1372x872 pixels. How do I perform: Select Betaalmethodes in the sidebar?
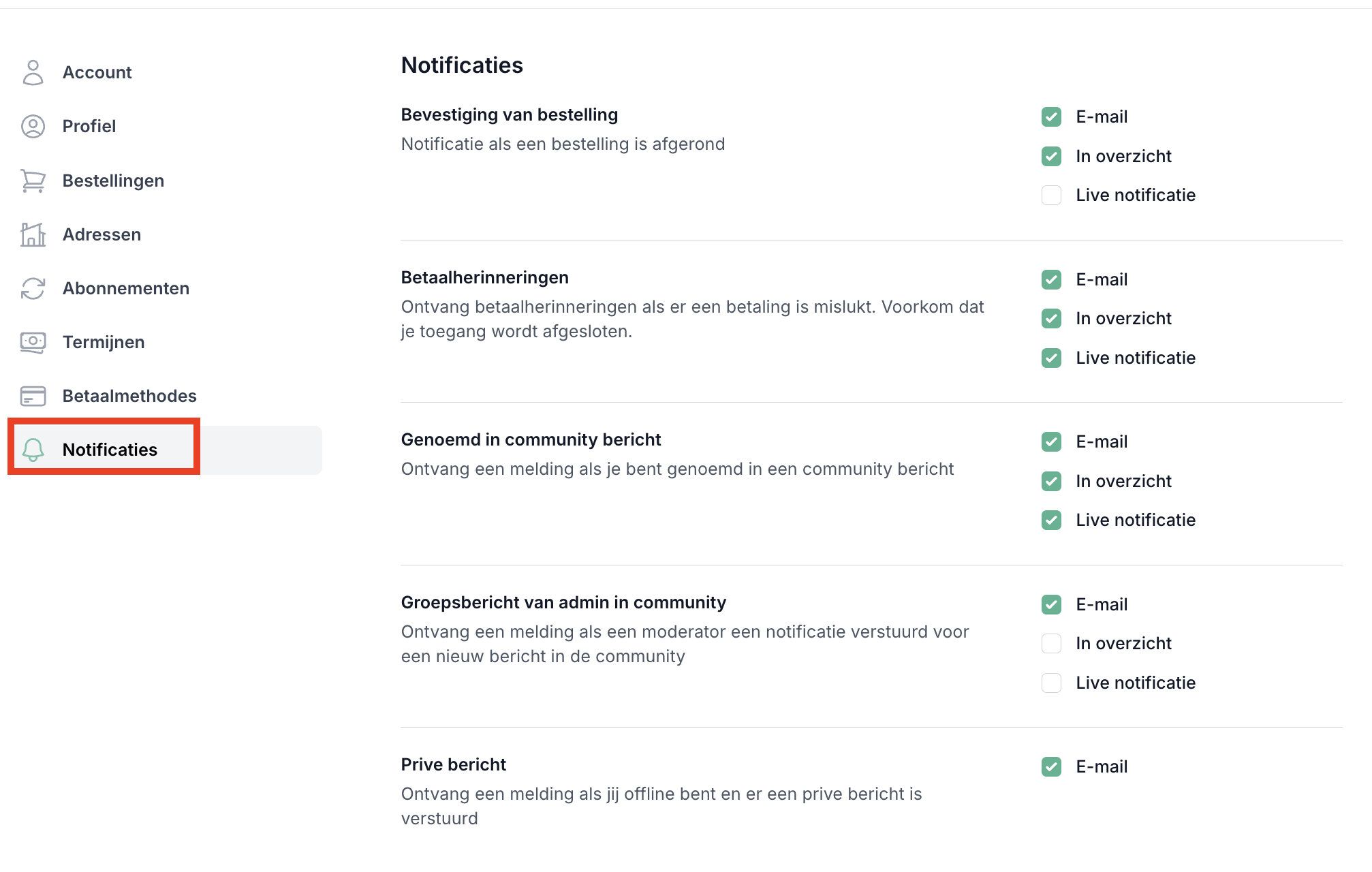(x=129, y=396)
